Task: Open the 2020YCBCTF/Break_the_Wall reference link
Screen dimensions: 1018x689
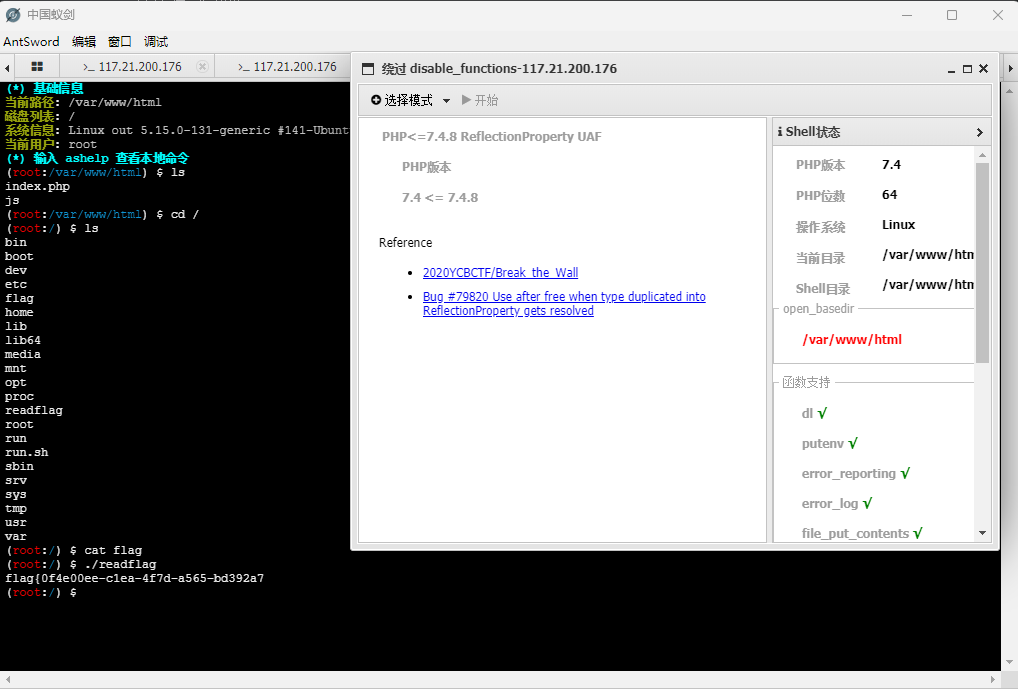Action: [500, 273]
